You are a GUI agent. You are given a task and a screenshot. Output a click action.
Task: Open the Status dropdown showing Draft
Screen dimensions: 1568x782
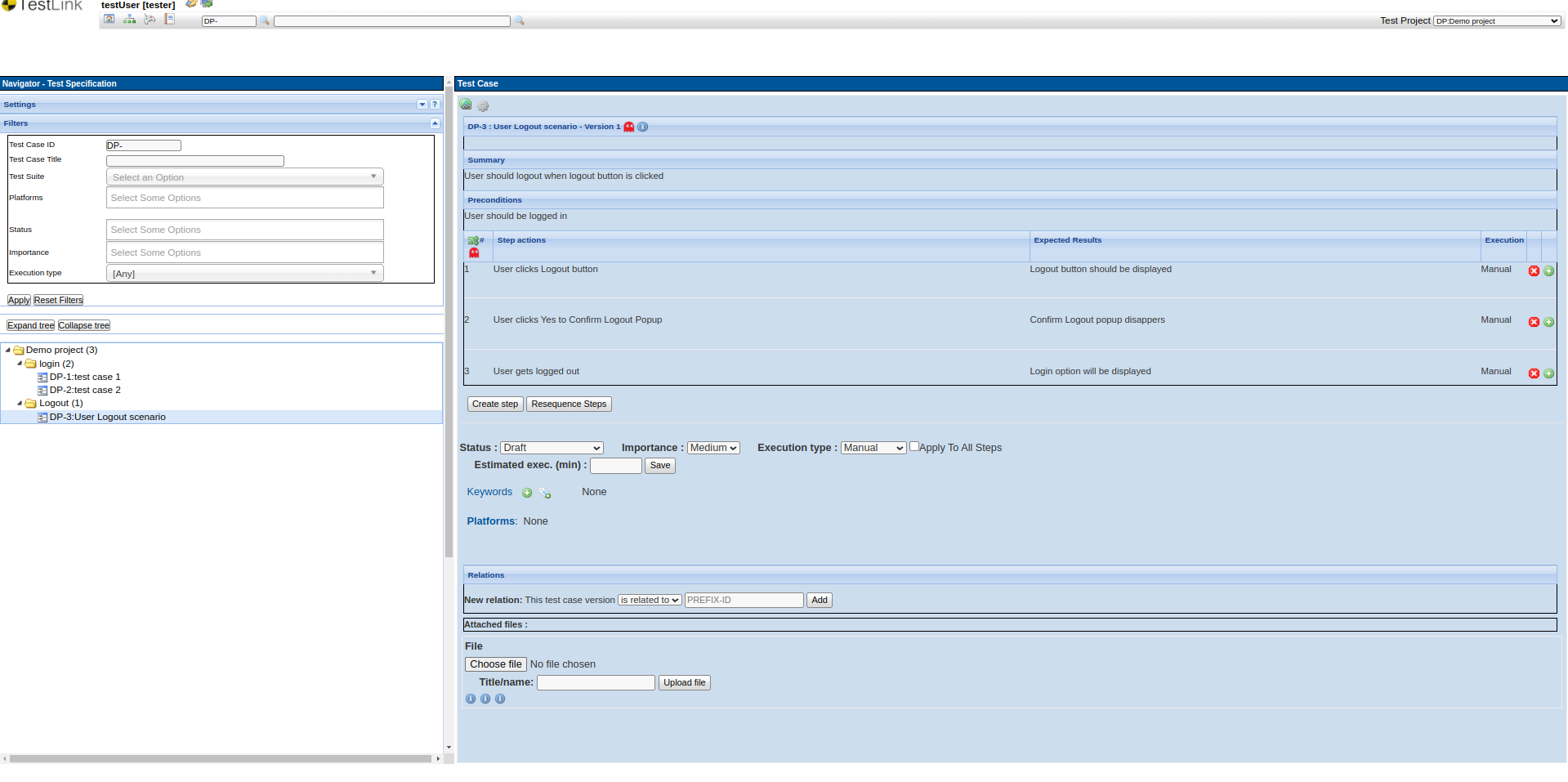pos(552,448)
